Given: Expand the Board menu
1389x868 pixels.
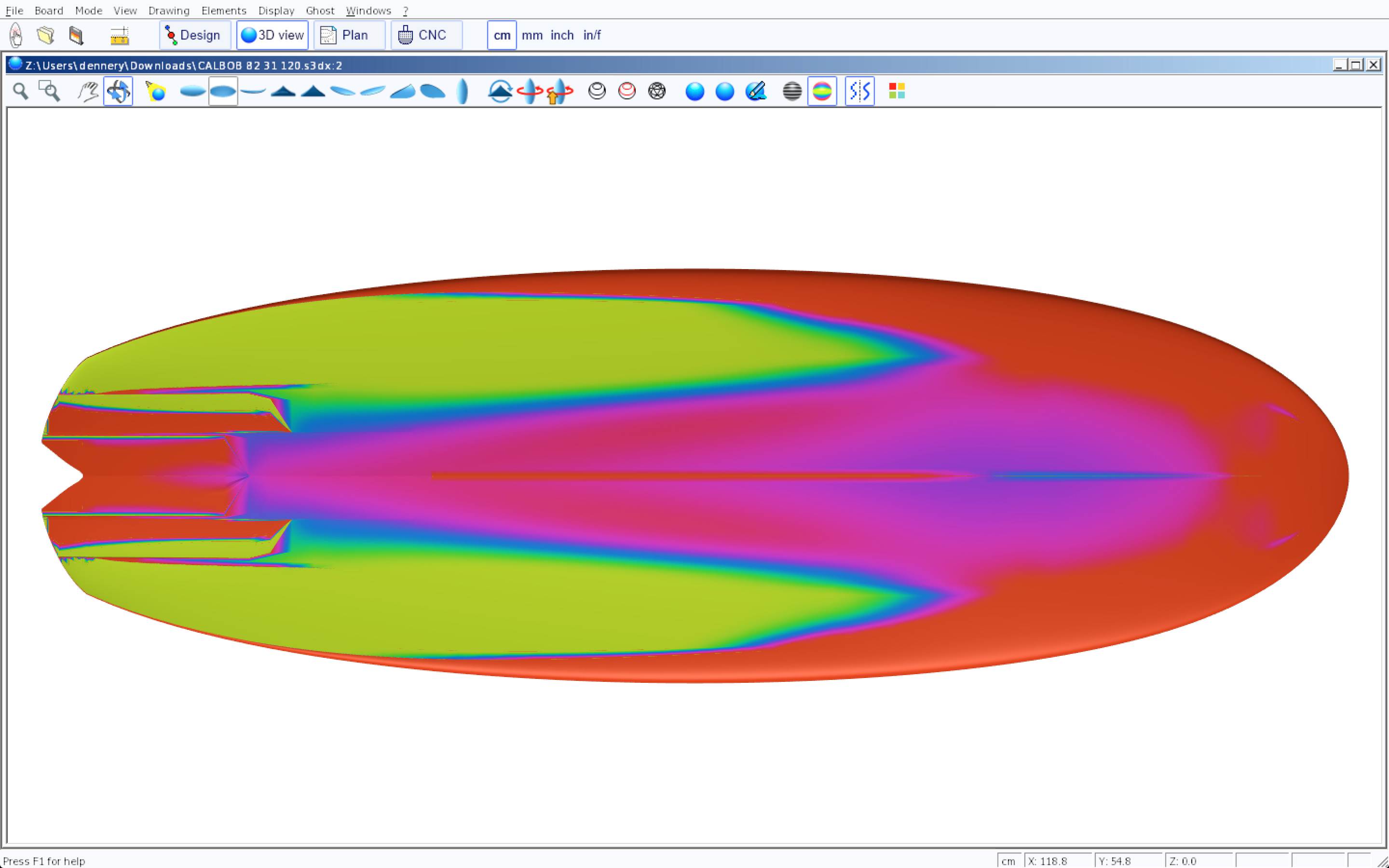Looking at the screenshot, I should coord(49,11).
